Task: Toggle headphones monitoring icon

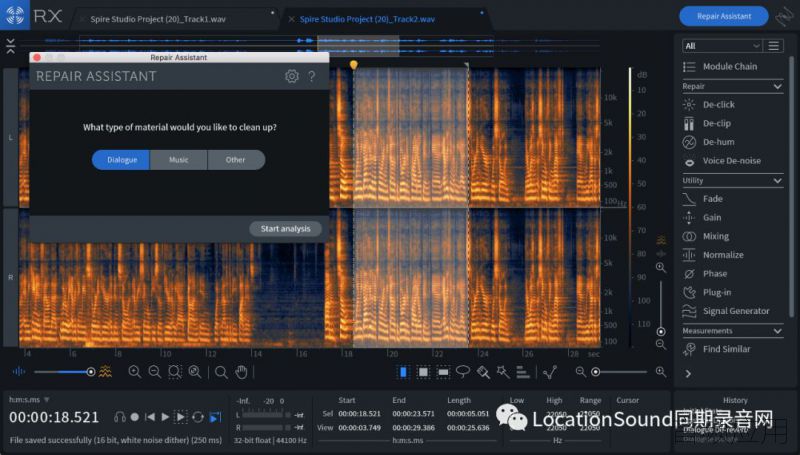Action: pos(120,417)
